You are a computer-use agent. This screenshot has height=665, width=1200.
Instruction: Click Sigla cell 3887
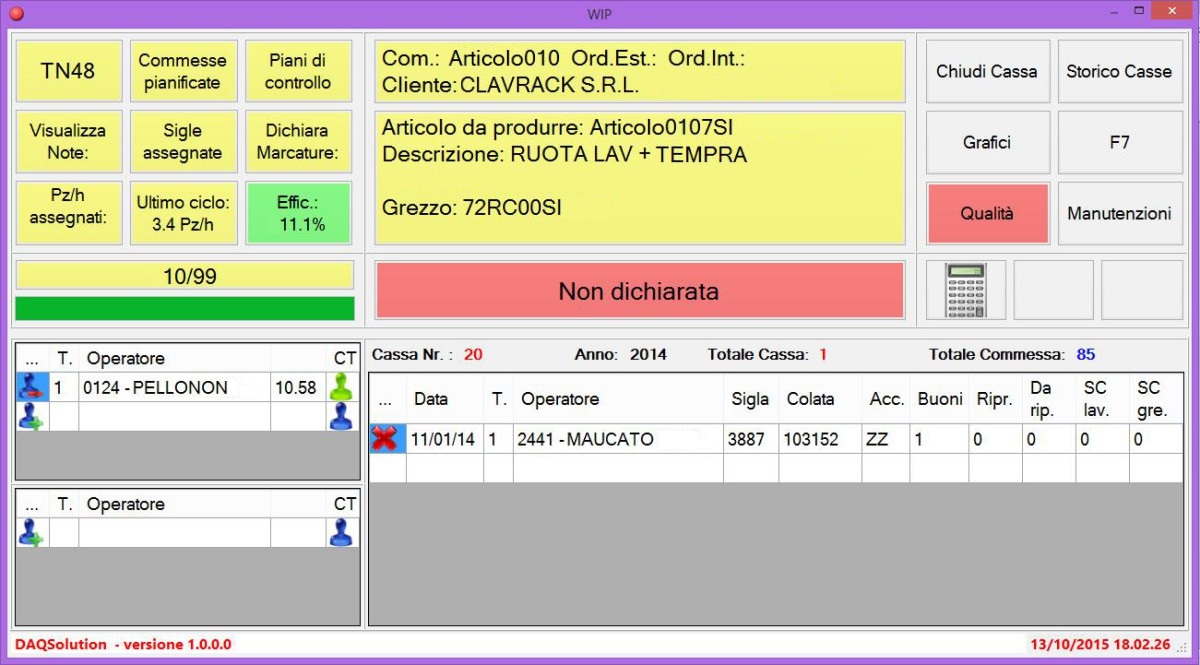tap(750, 439)
